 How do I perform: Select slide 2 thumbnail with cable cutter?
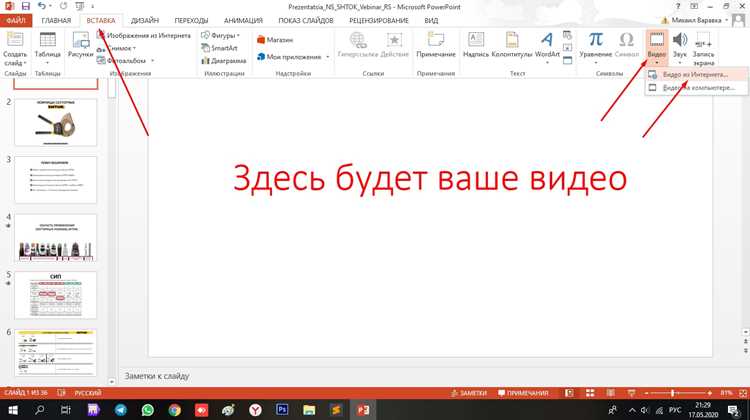pyautogui.click(x=55, y=122)
